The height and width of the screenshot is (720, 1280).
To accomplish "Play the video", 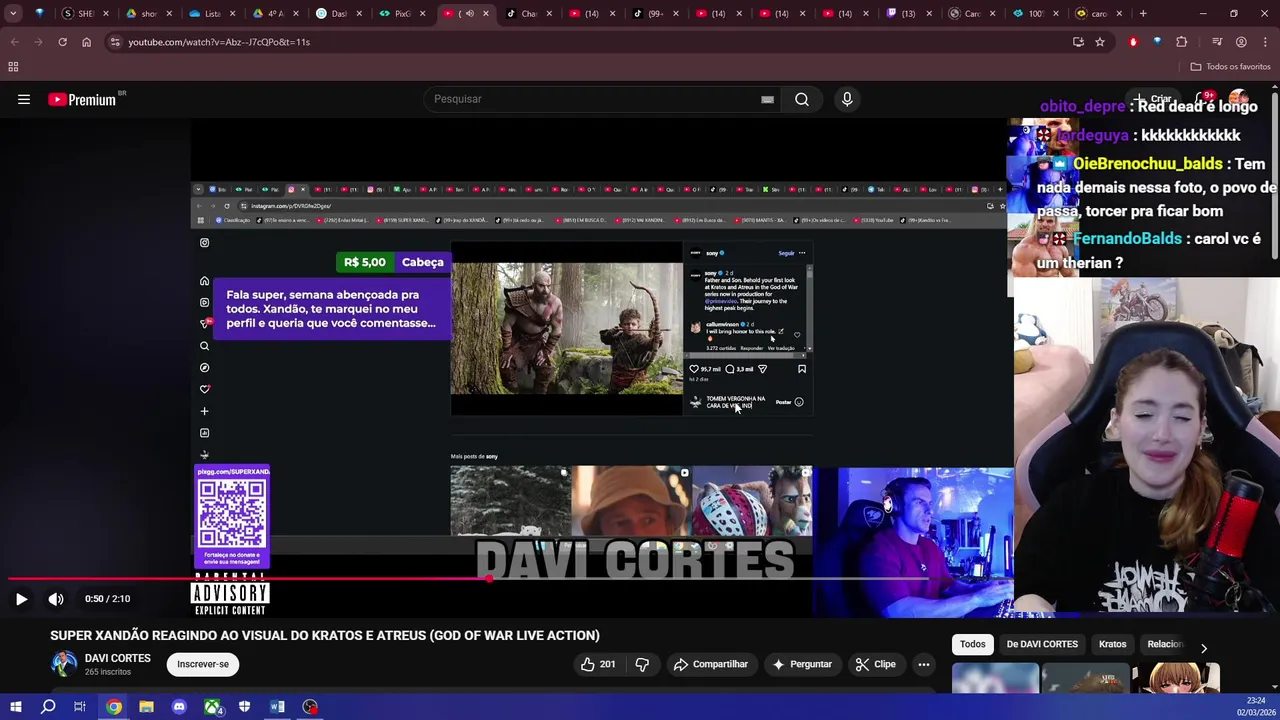I will [21, 599].
